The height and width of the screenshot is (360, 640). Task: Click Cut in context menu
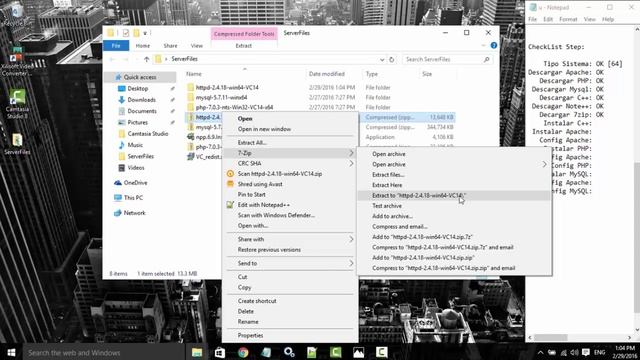coord(242,277)
